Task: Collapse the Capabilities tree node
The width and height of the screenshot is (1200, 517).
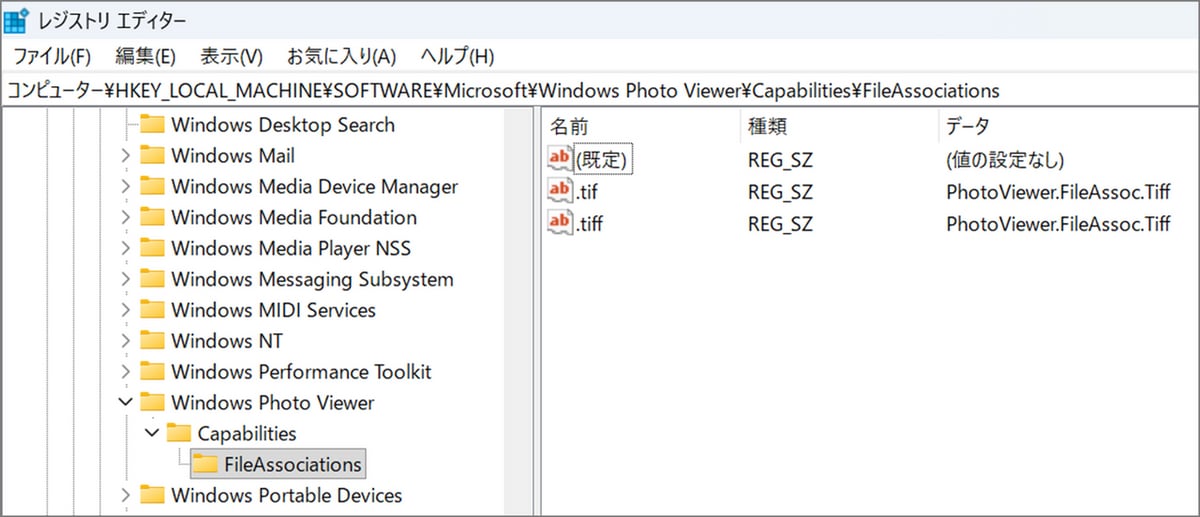Action: pos(151,433)
